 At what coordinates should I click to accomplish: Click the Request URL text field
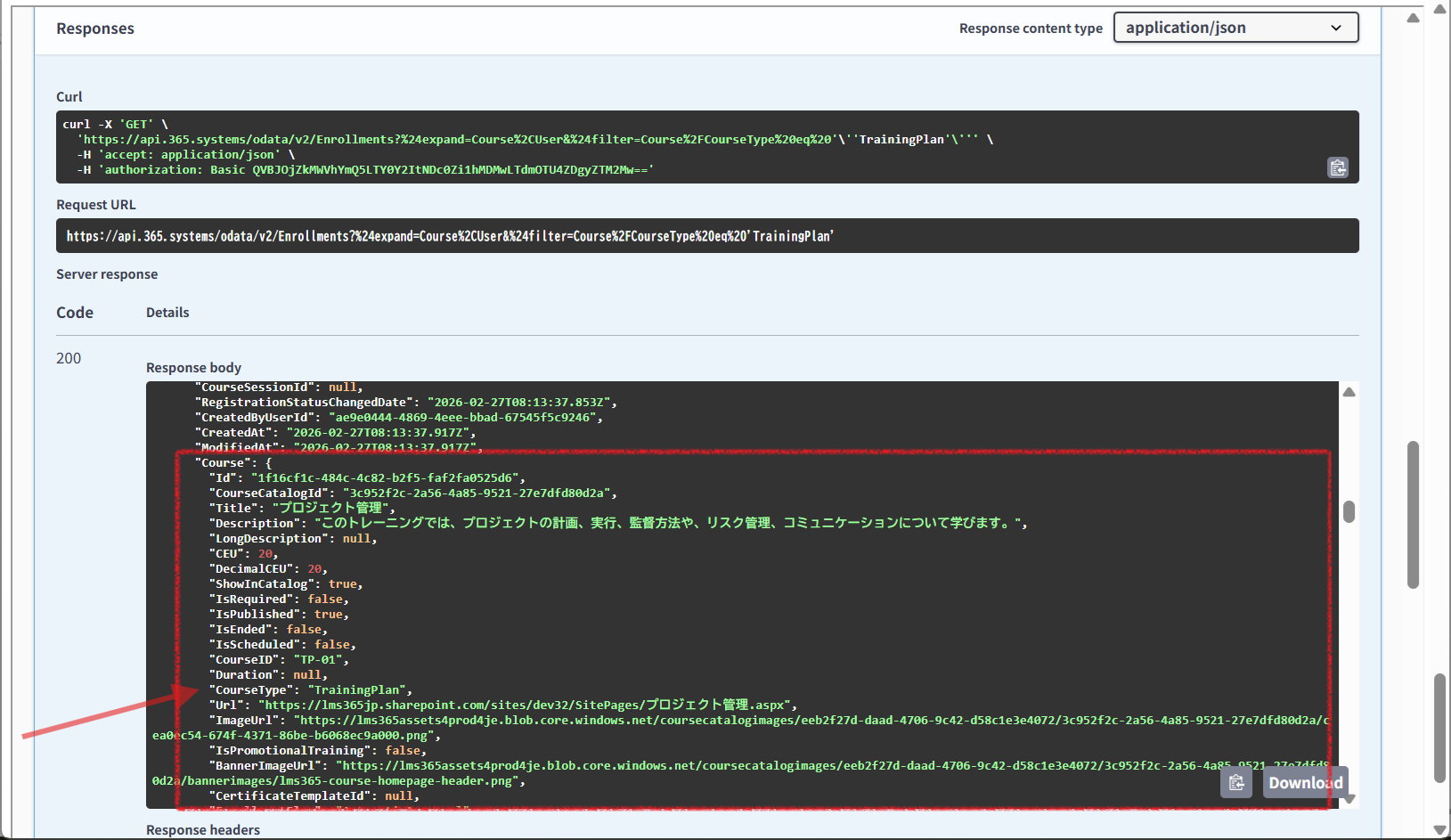[x=707, y=236]
